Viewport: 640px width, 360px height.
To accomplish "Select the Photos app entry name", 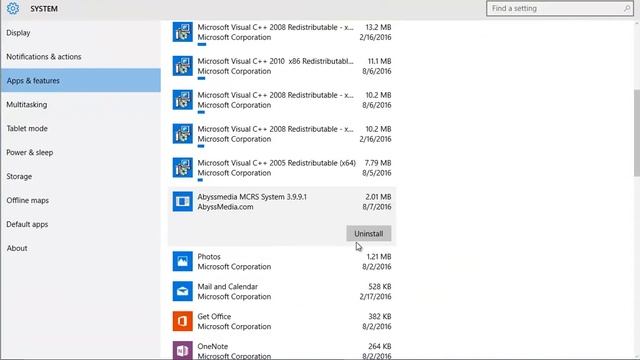I will tap(209, 257).
